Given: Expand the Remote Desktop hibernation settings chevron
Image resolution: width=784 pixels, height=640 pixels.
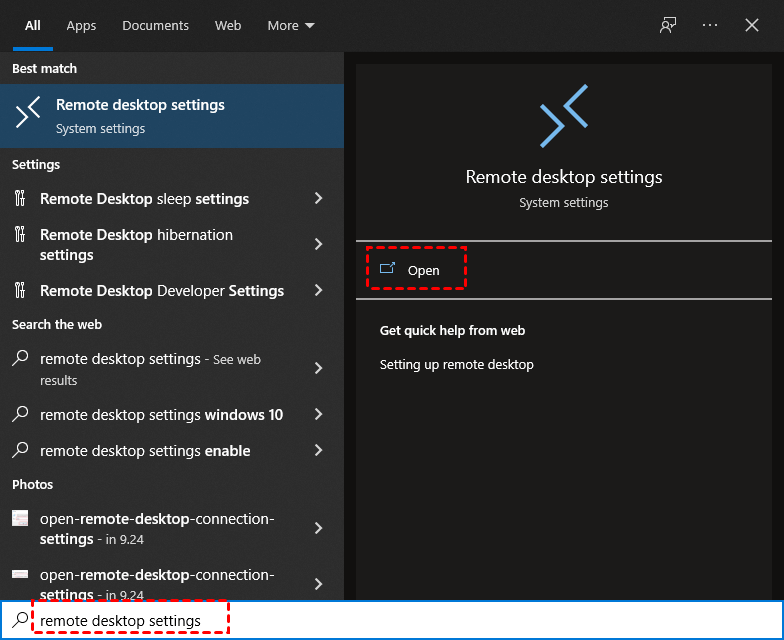Looking at the screenshot, I should tap(319, 244).
